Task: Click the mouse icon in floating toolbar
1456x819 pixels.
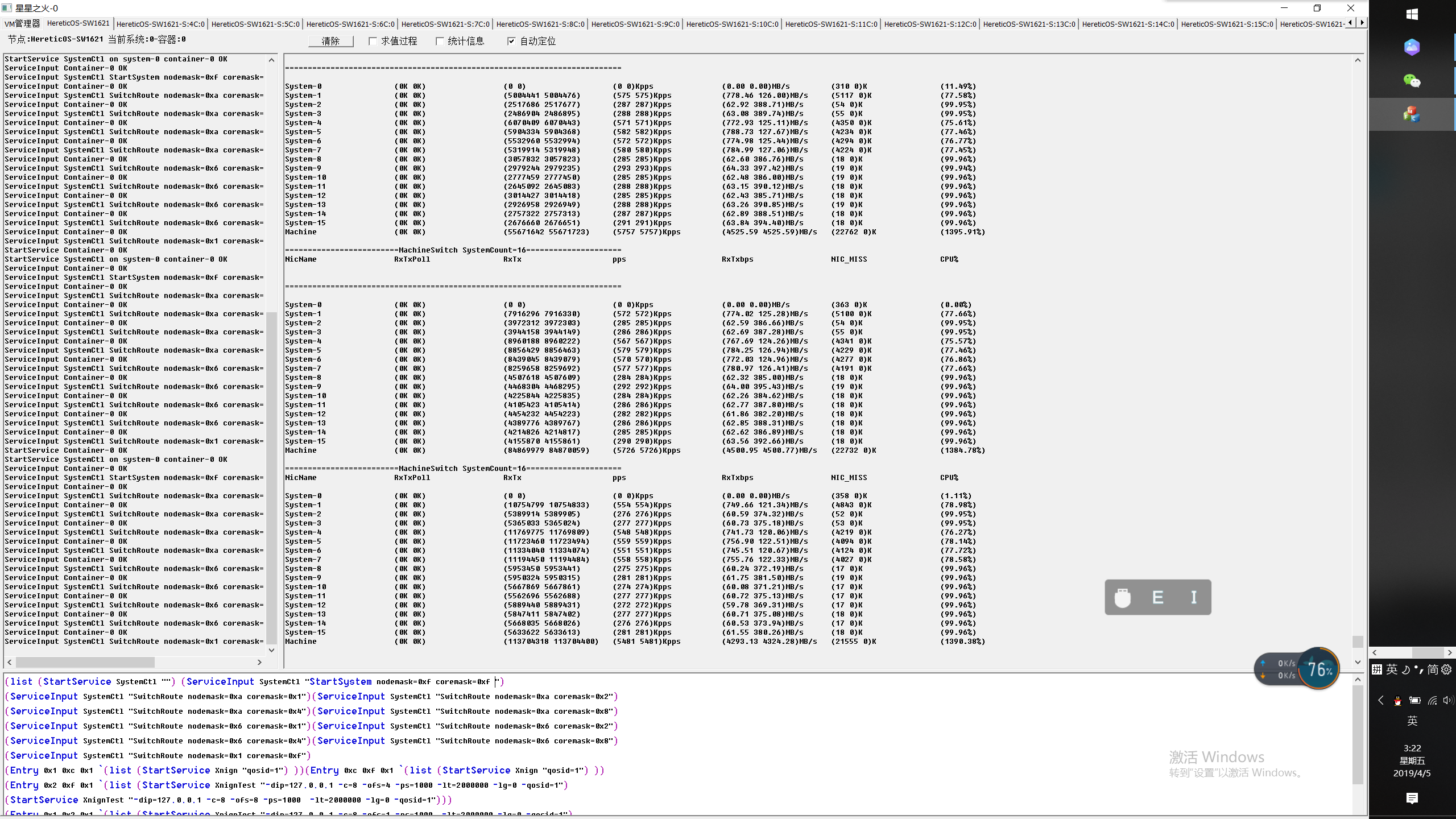Action: [x=1123, y=597]
